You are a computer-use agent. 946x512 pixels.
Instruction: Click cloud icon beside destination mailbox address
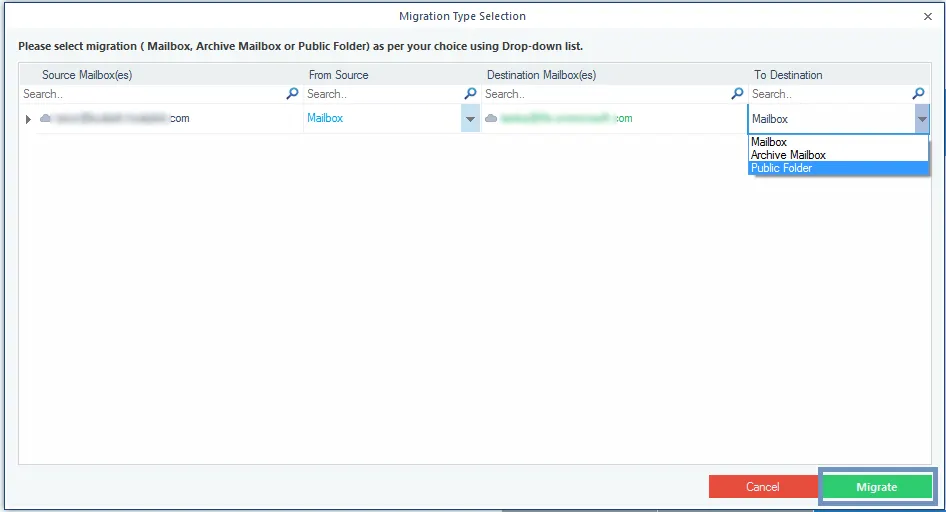click(x=491, y=118)
